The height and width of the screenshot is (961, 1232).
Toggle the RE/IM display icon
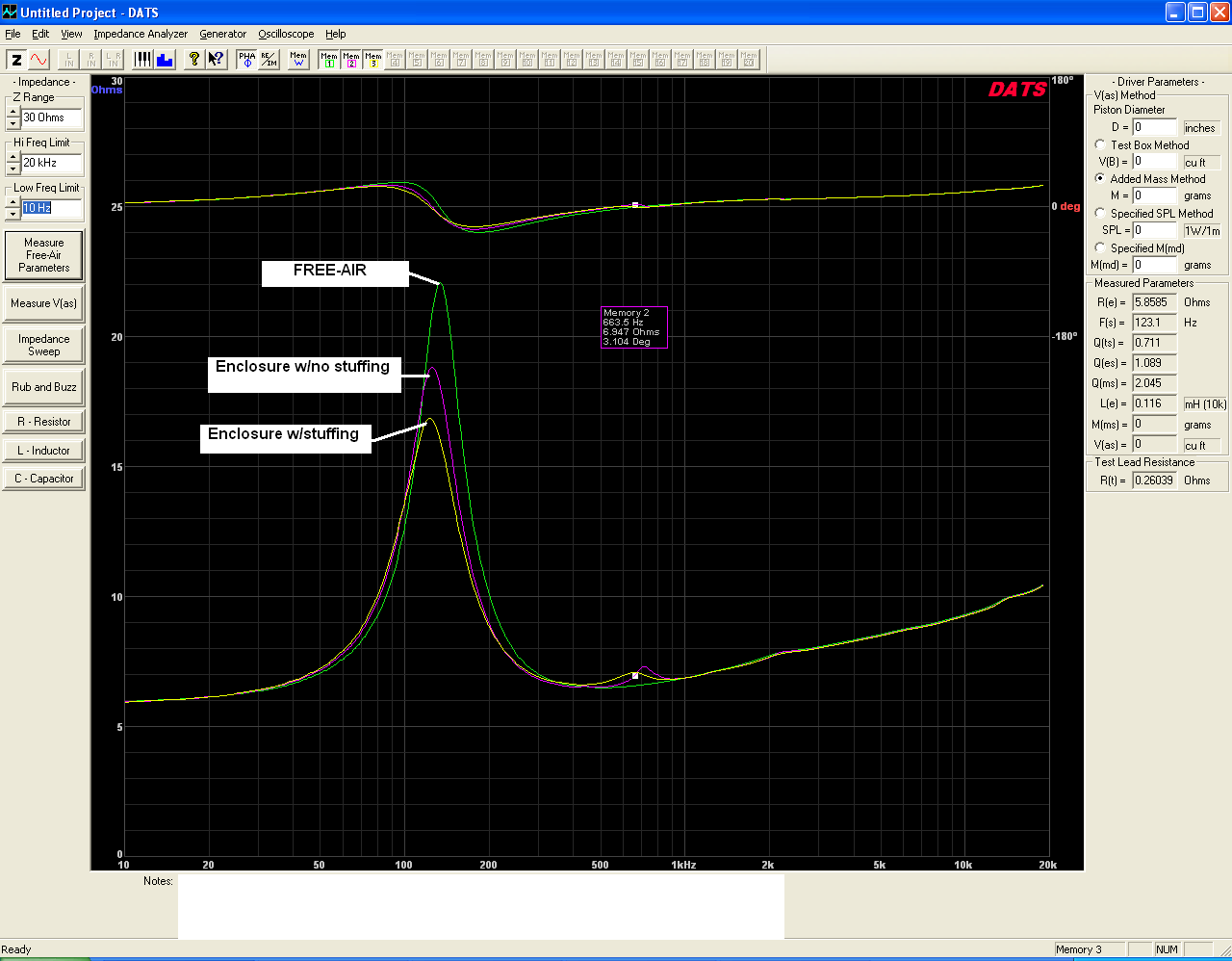[x=269, y=60]
